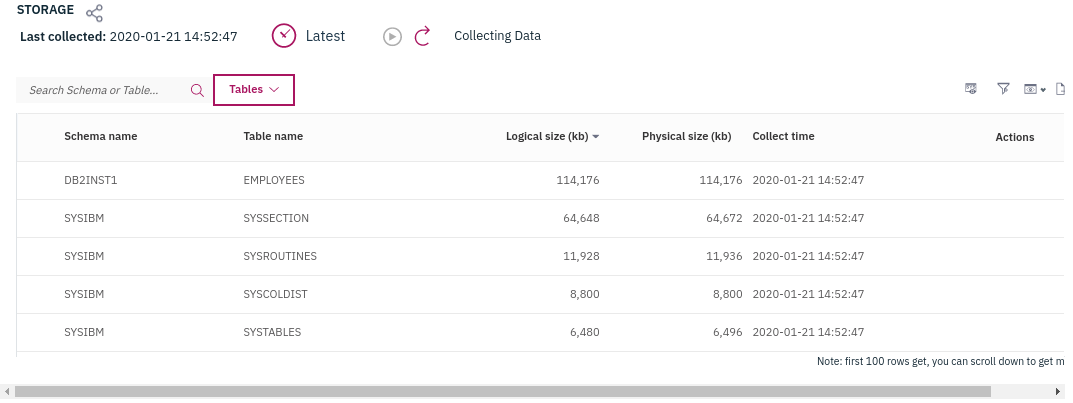
Task: Click the refresh data arrow icon
Action: pyautogui.click(x=422, y=36)
